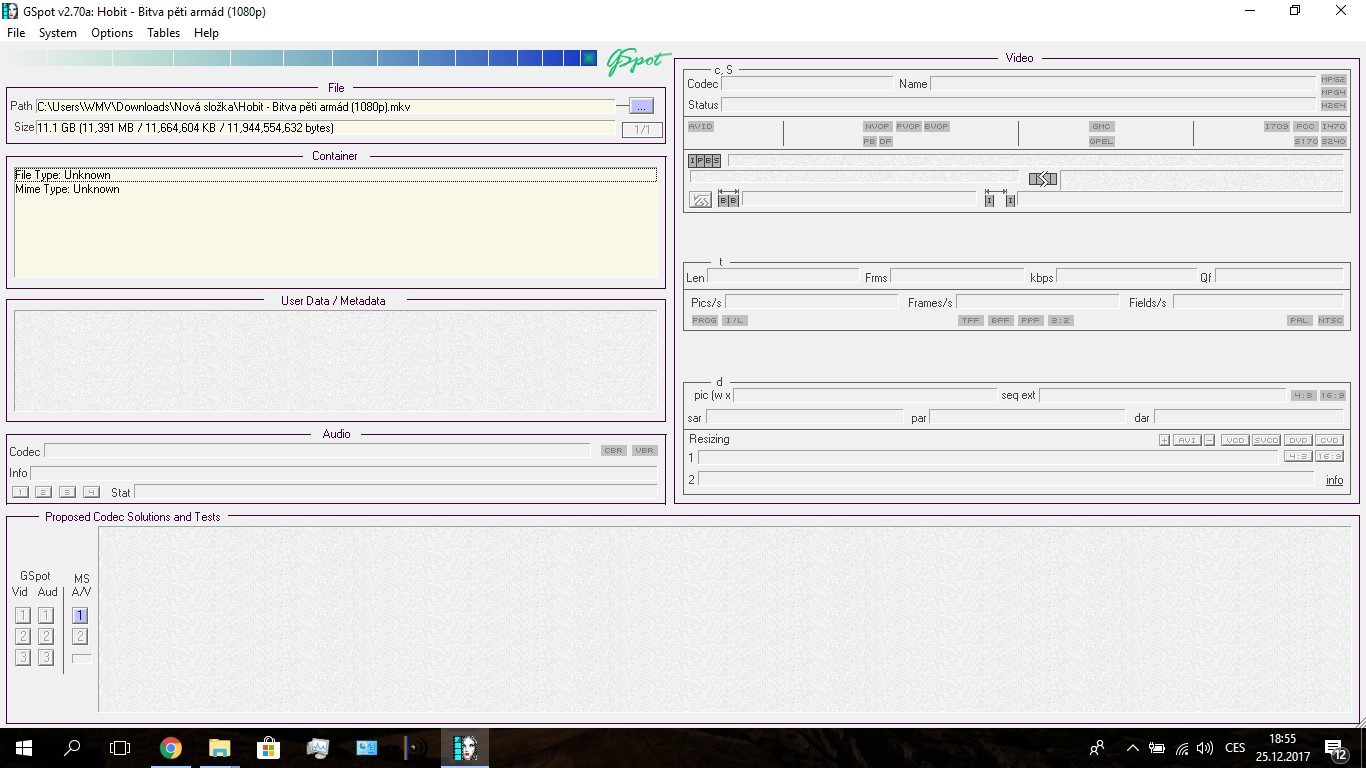Click the I/L interlace indicator badge
The height and width of the screenshot is (768, 1366).
tap(735, 320)
